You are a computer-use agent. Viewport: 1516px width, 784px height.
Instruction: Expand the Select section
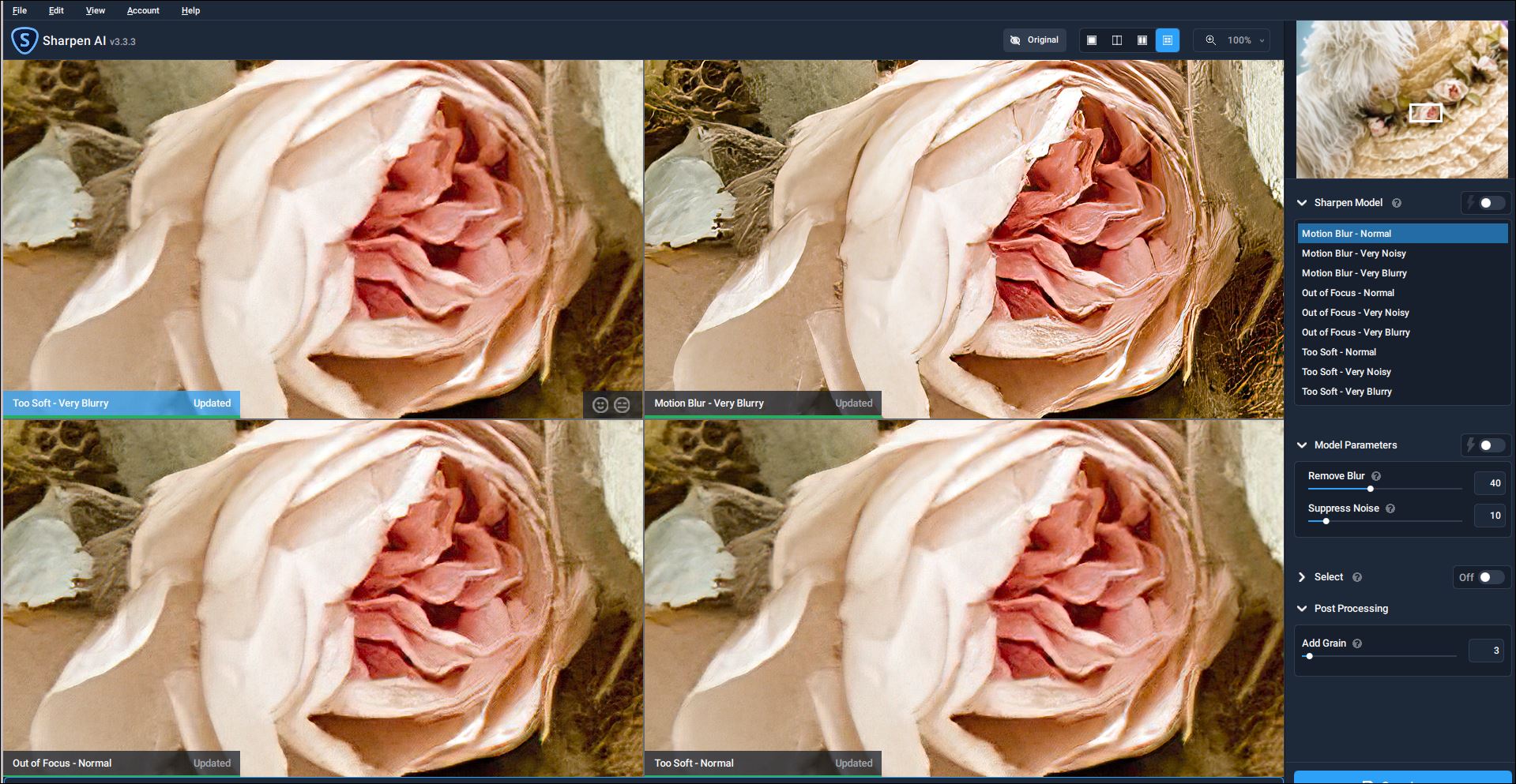[x=1302, y=577]
